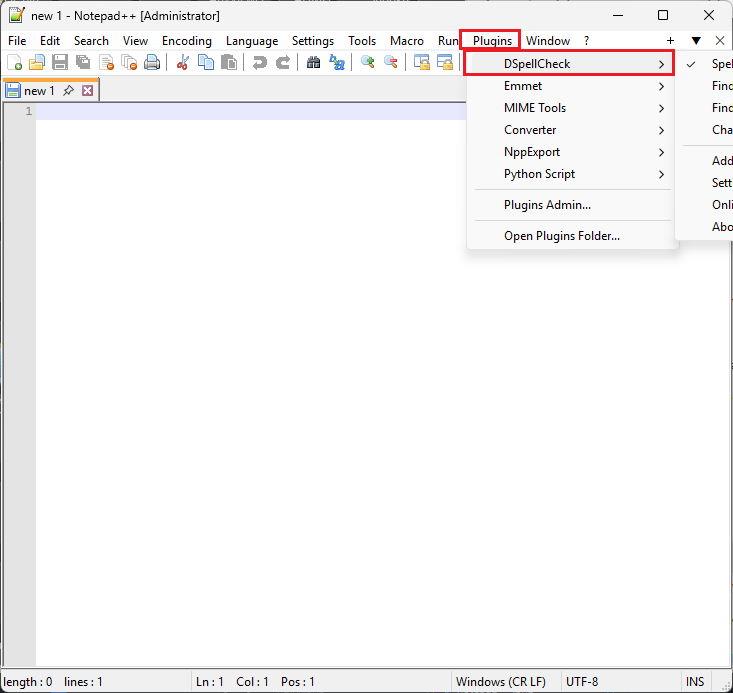Choose Open Plugins Folder... entry

(561, 236)
